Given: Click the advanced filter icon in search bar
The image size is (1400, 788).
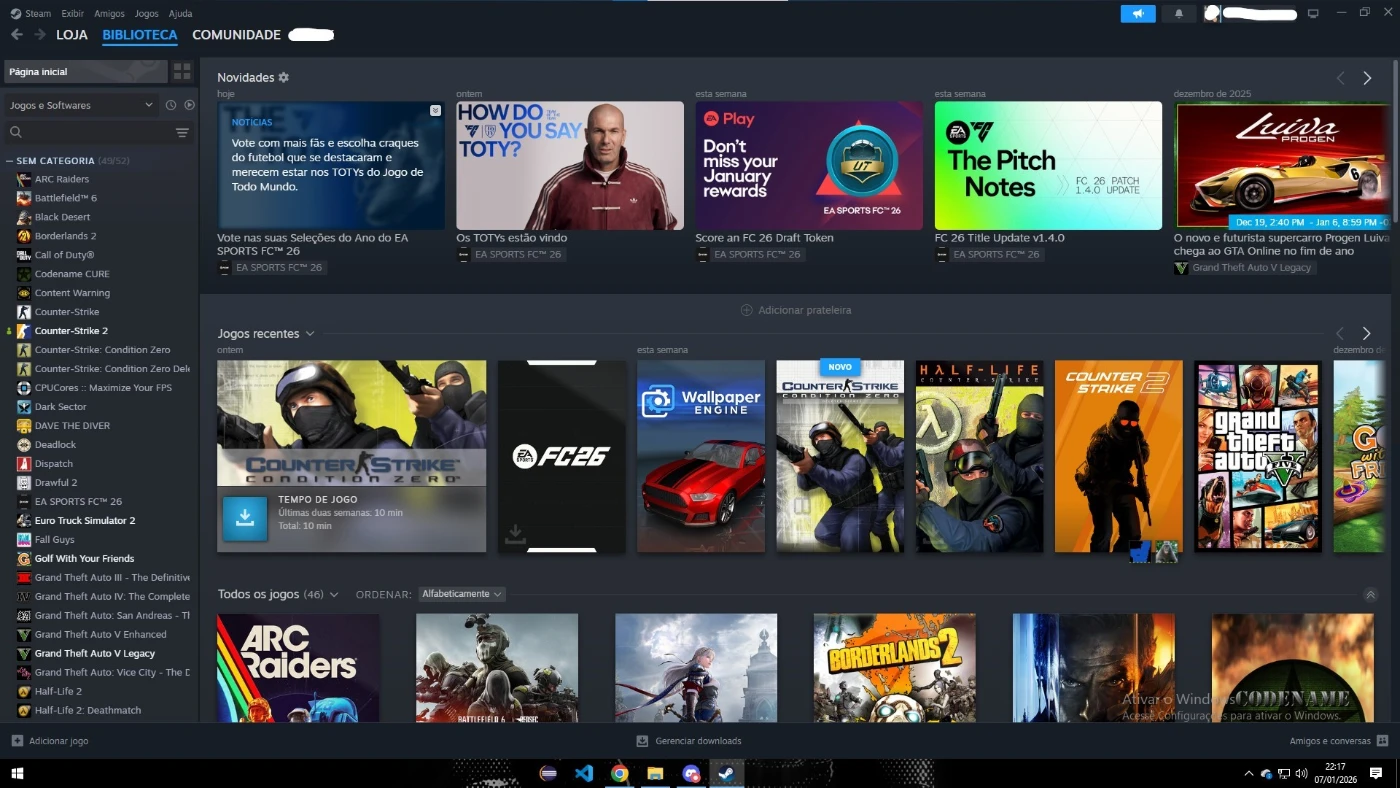Looking at the screenshot, I should [182, 132].
